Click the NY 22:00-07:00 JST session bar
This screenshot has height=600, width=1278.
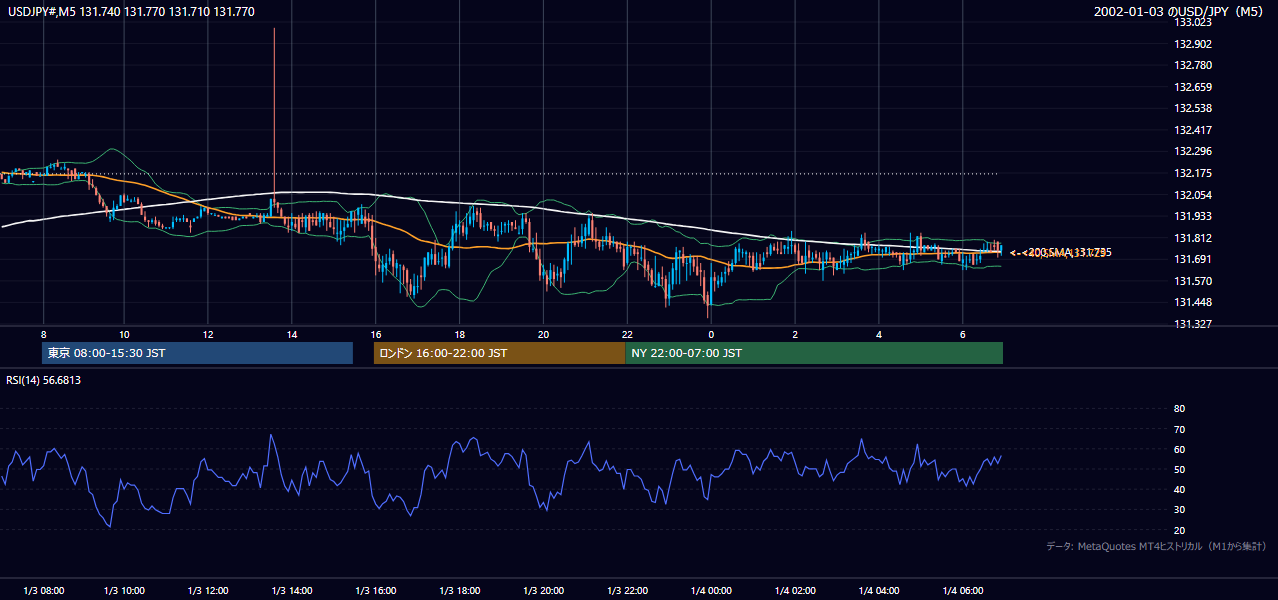814,353
